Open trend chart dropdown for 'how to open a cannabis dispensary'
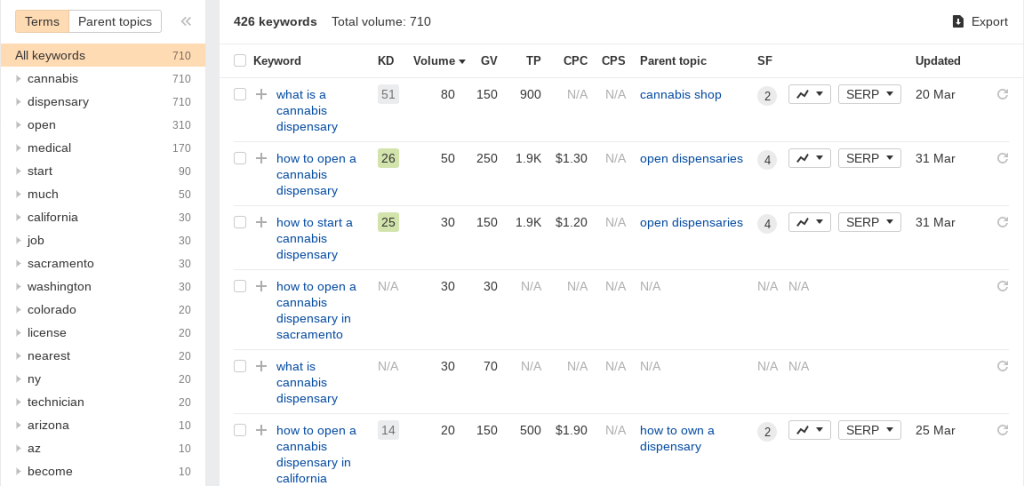 pyautogui.click(x=809, y=158)
